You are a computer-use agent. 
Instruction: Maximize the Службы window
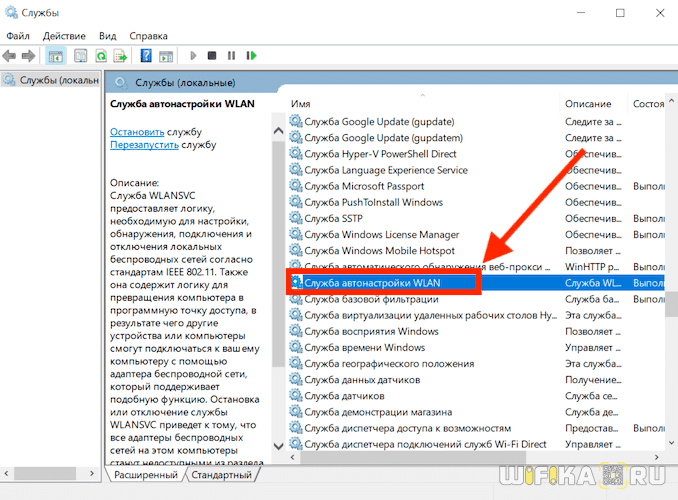click(x=620, y=13)
